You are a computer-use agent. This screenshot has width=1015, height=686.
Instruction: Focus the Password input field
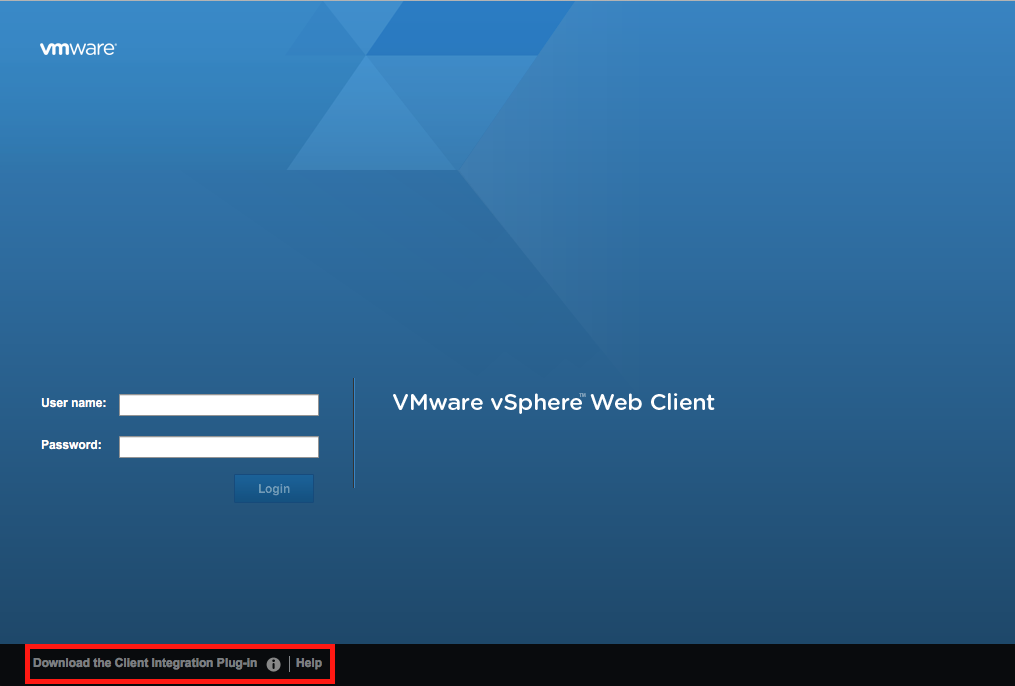tap(219, 447)
